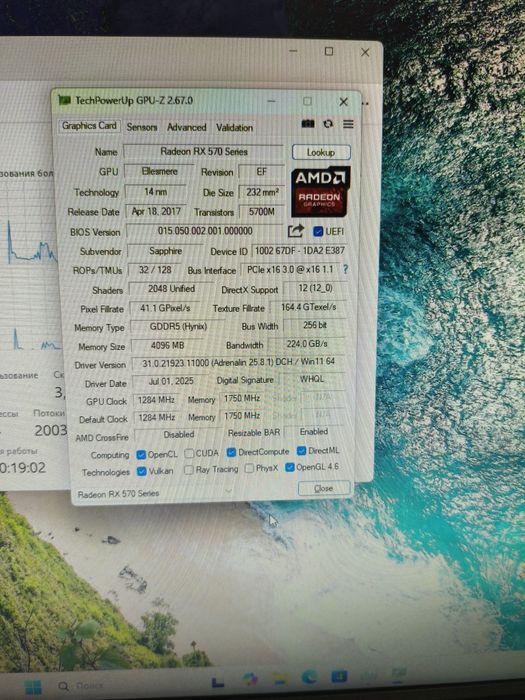Minimize the background Task Manager window
The image size is (525, 700).
(x=293, y=51)
